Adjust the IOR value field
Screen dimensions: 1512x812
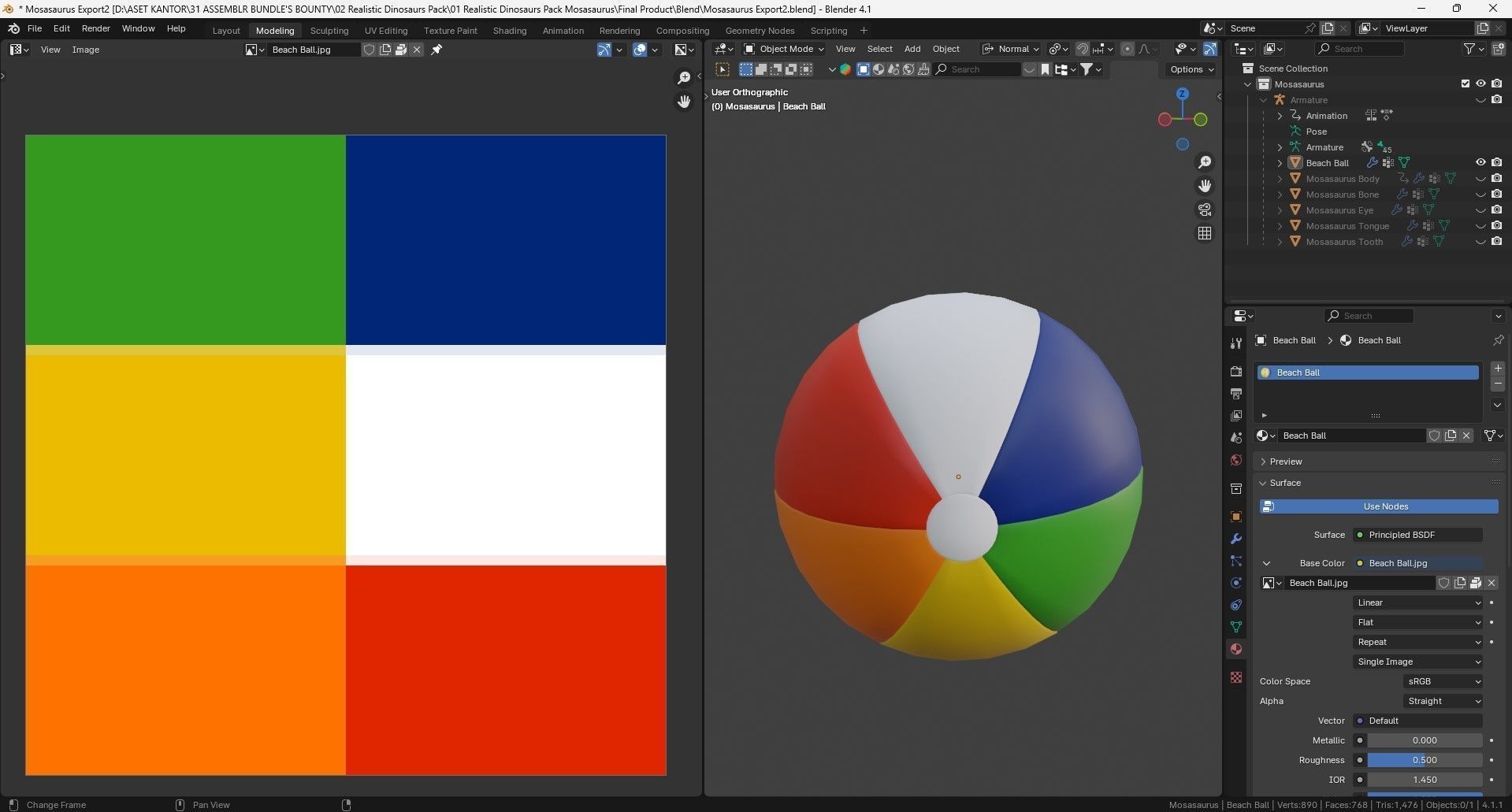point(1425,780)
